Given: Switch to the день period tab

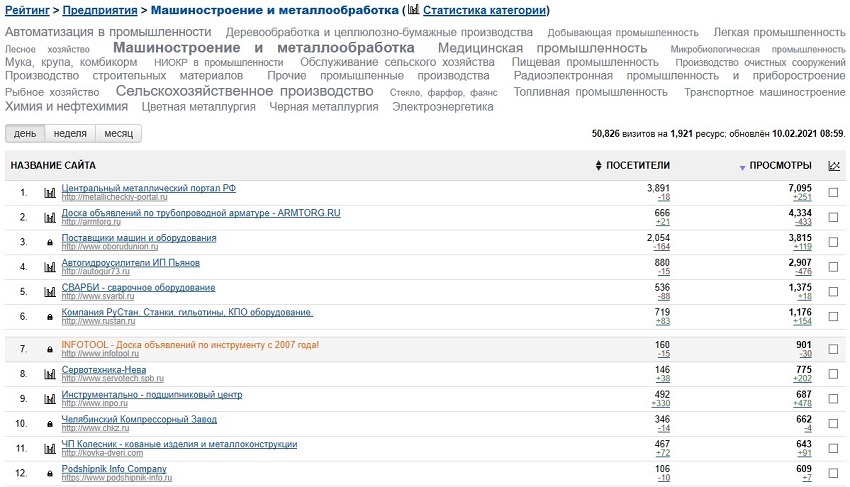Looking at the screenshot, I should [25, 133].
